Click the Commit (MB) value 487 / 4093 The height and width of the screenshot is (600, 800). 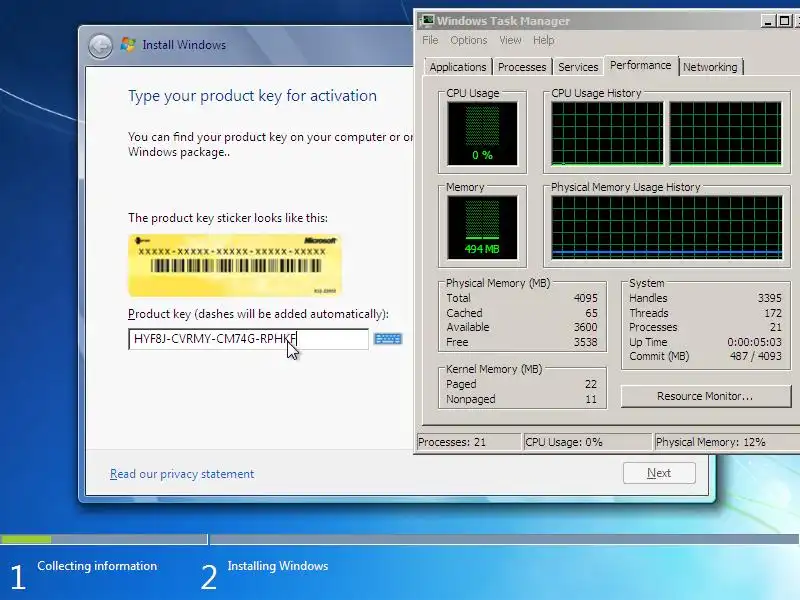(756, 356)
